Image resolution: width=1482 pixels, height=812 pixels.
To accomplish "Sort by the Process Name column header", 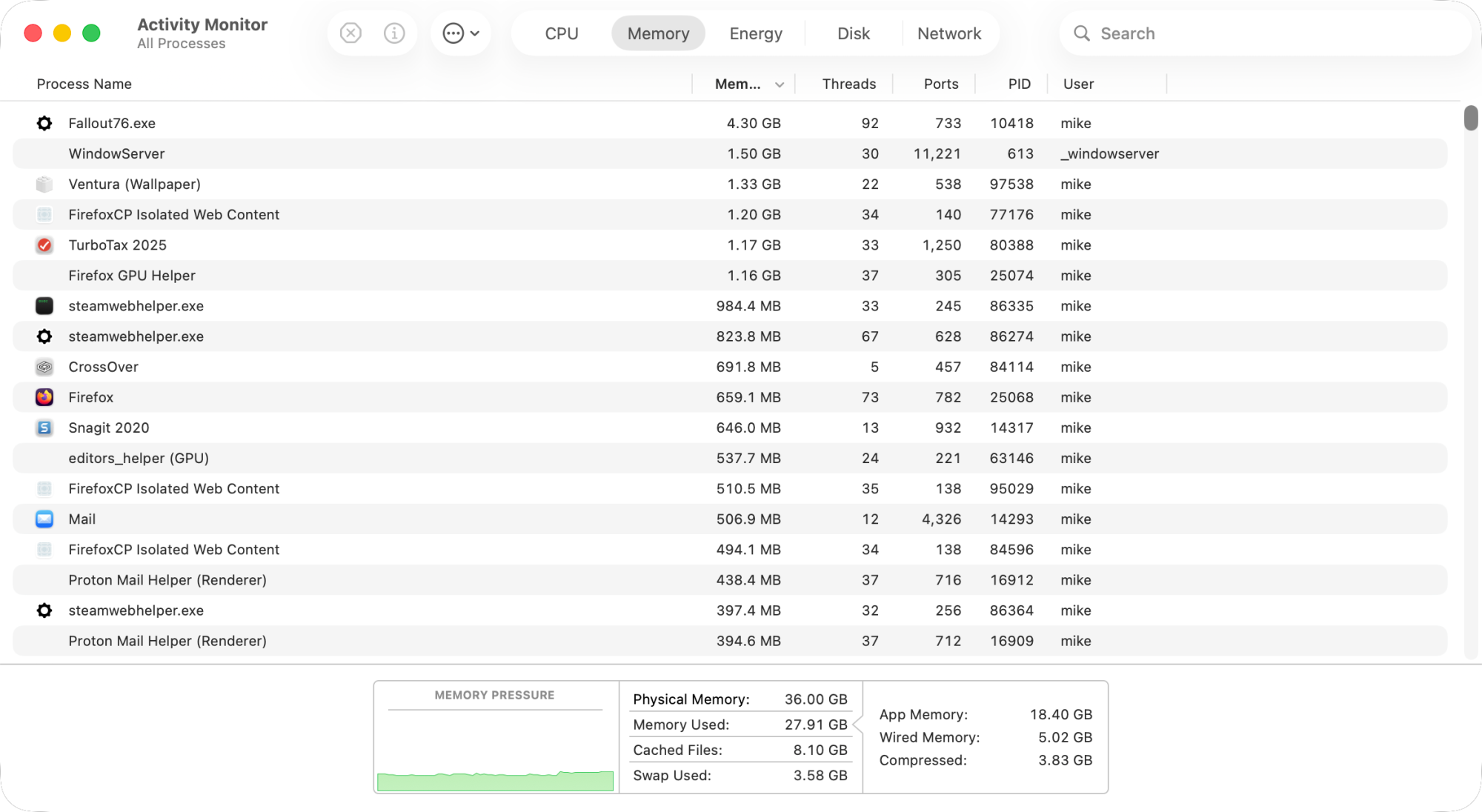I will pos(84,84).
